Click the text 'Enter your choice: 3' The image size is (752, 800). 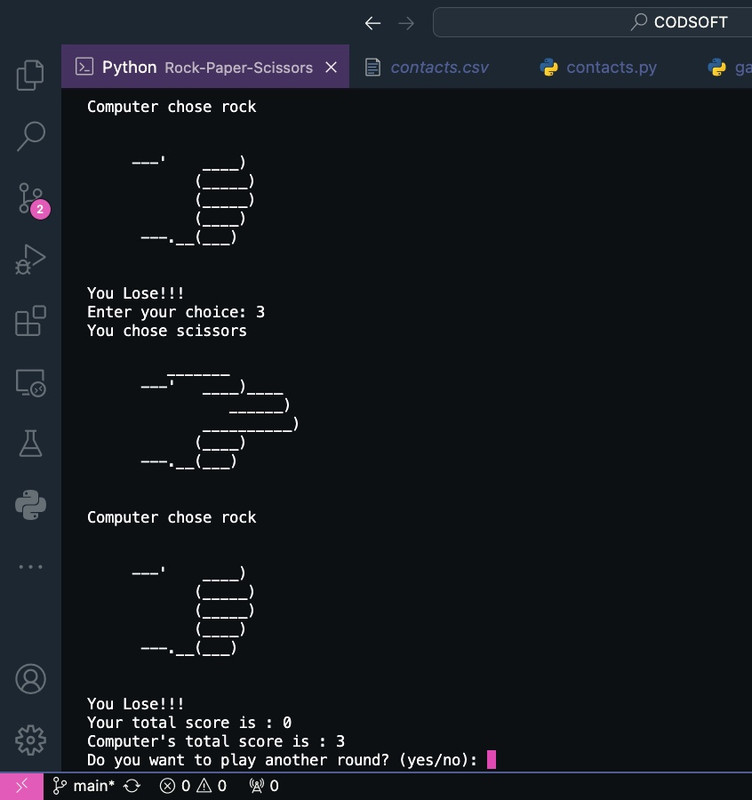[176, 312]
